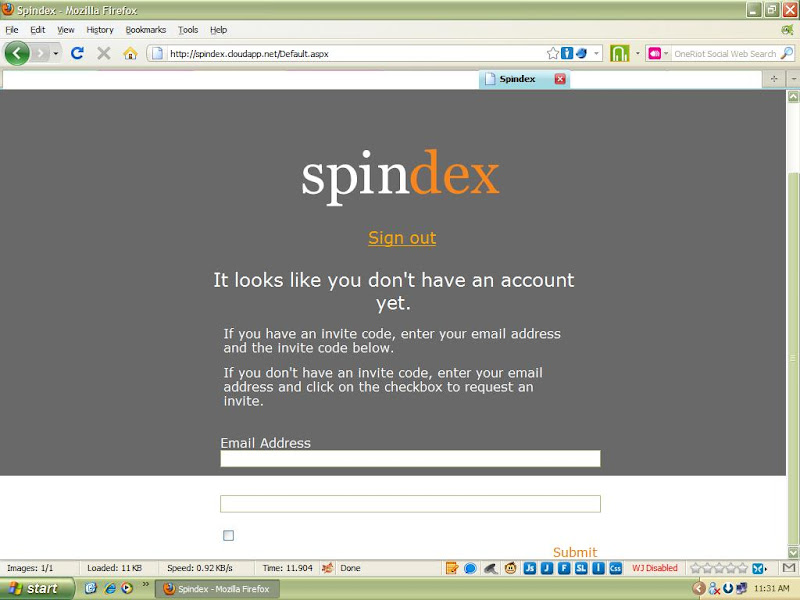Open the Tools menu

(188, 30)
